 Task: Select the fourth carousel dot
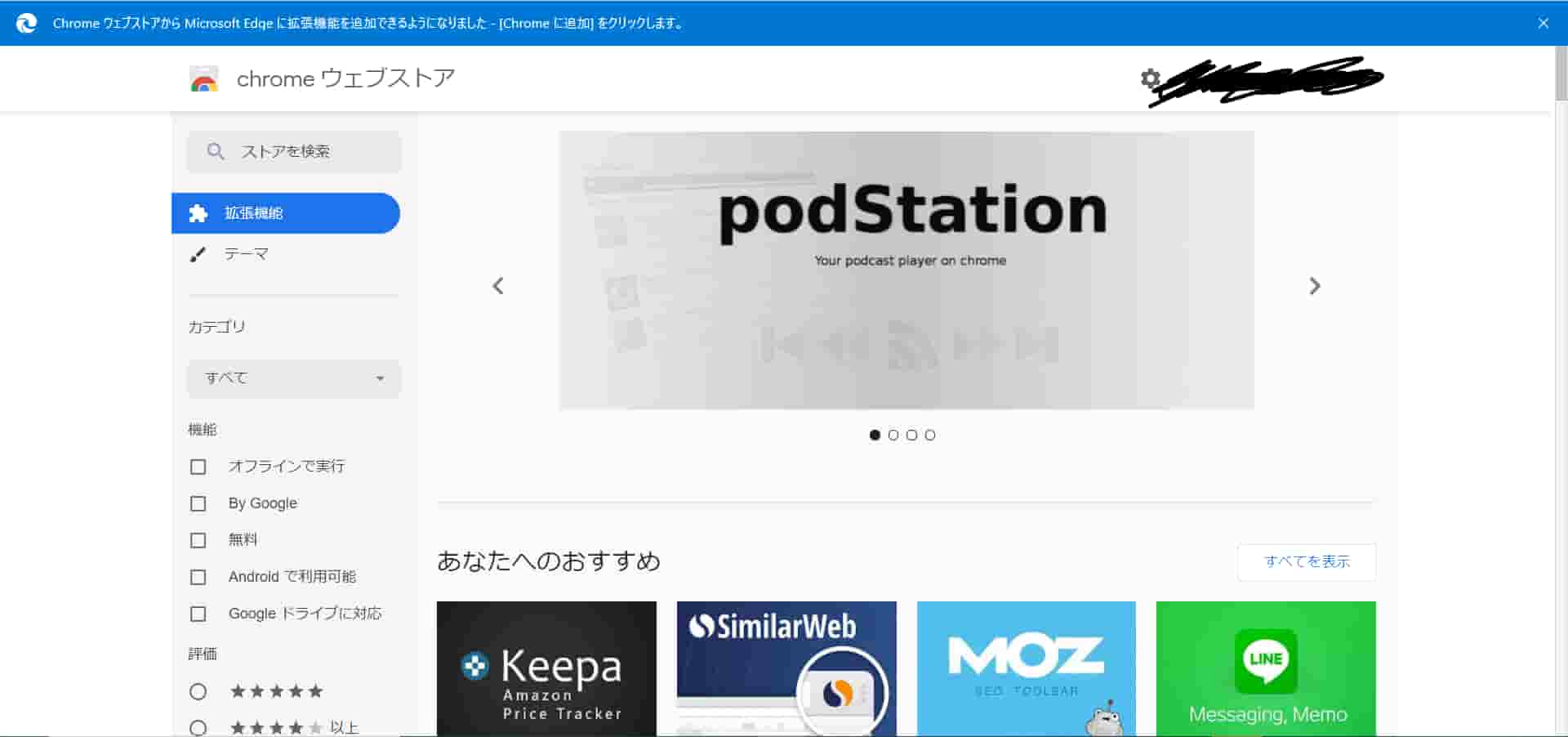(930, 435)
